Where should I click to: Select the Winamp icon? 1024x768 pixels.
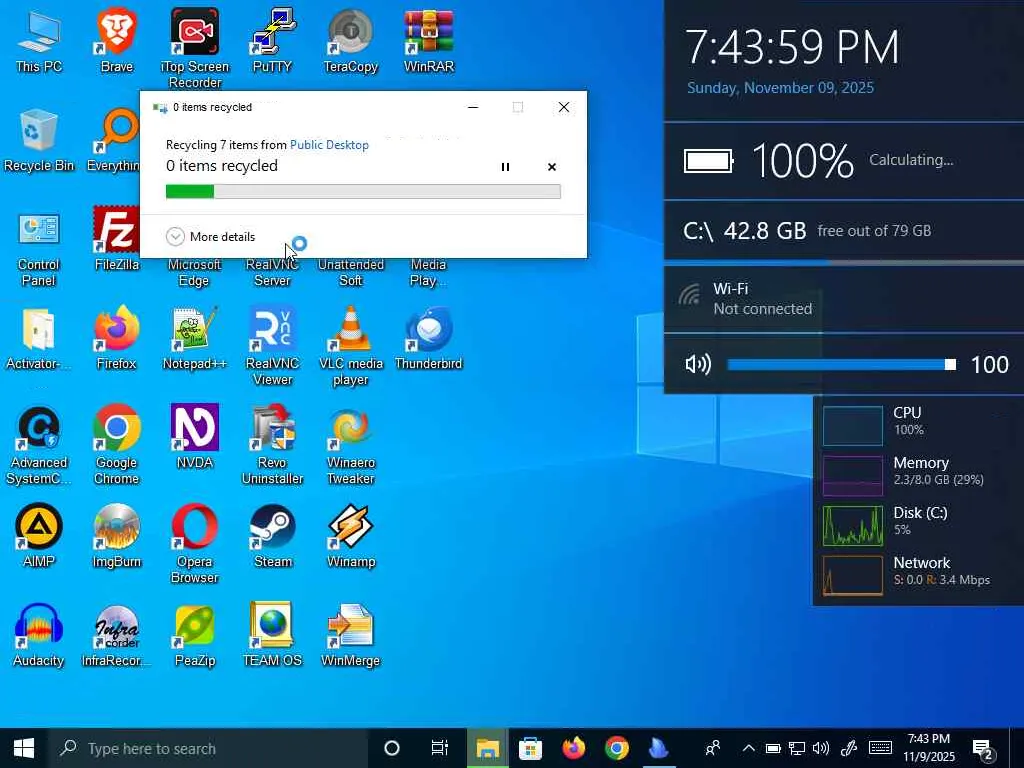[x=351, y=536]
